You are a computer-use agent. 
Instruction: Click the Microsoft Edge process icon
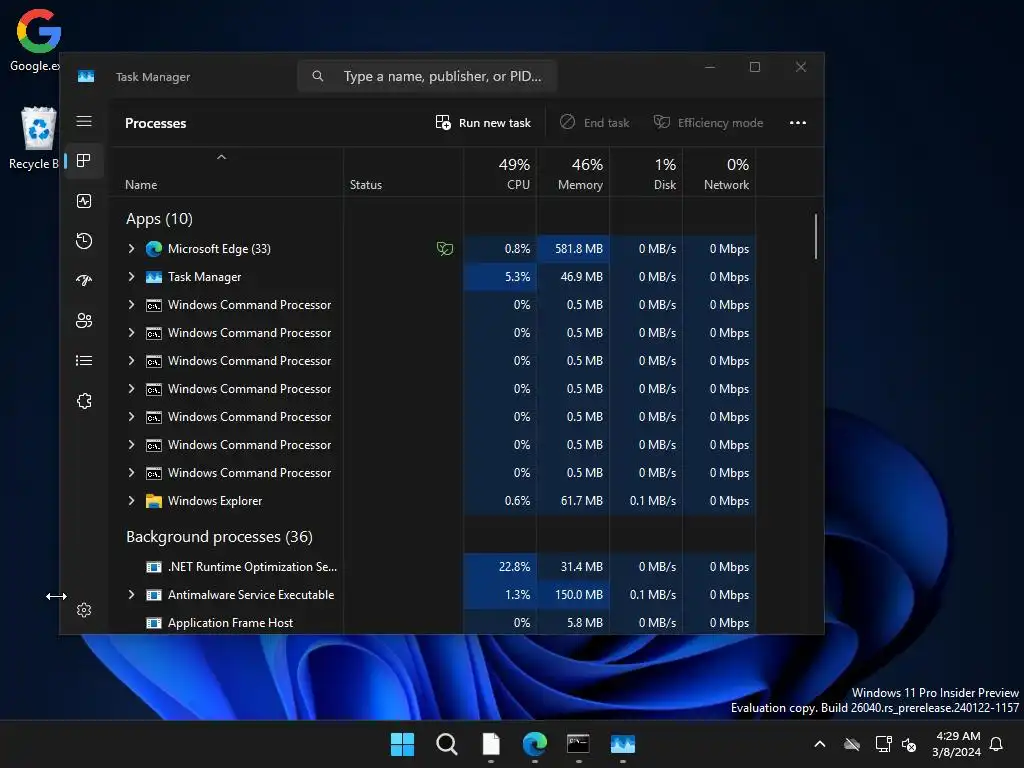pyautogui.click(x=153, y=249)
